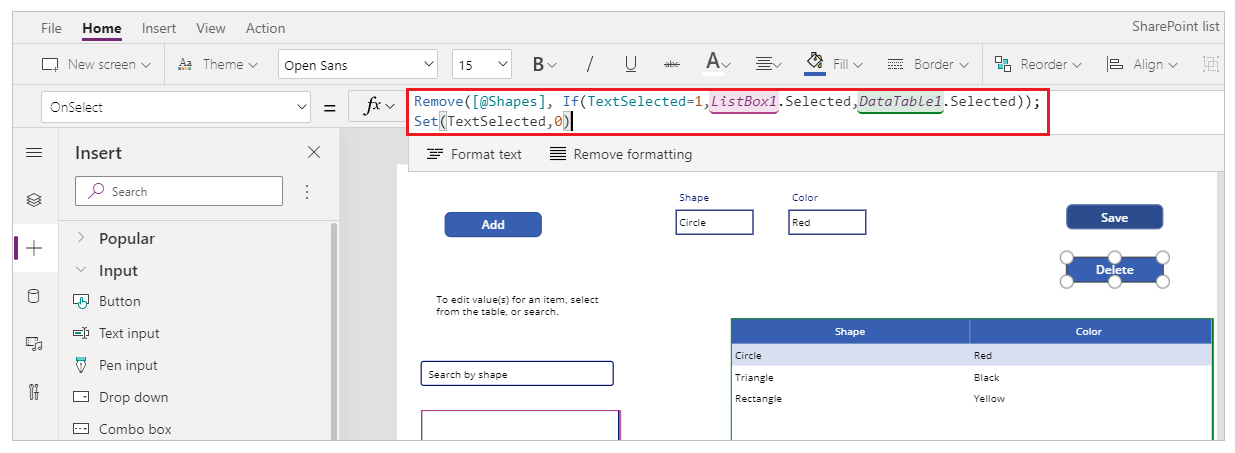1235x453 pixels.
Task: Click the empty list box on canvas
Action: tap(520, 425)
